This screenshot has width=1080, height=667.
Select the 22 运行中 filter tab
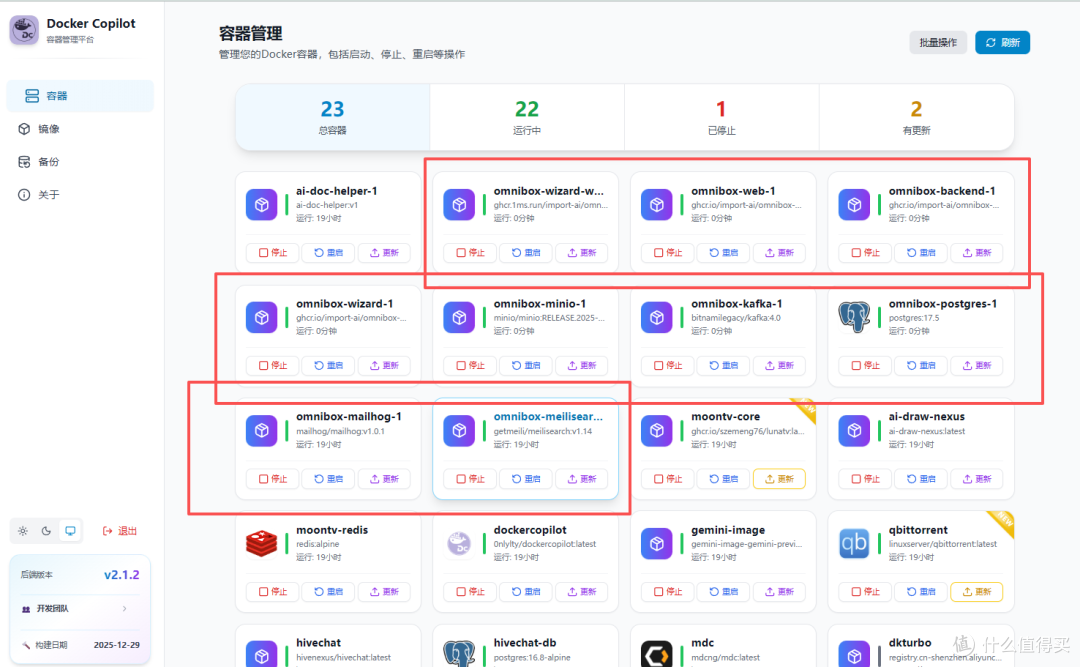point(527,117)
